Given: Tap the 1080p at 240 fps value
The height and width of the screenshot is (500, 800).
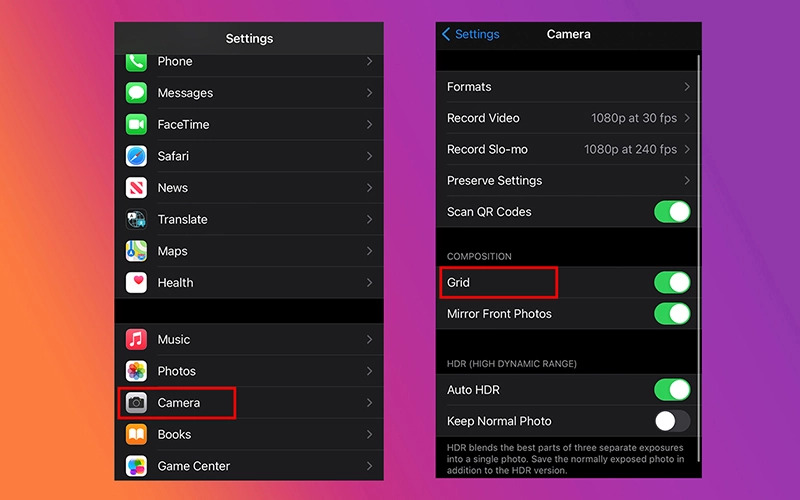Looking at the screenshot, I should point(630,149).
